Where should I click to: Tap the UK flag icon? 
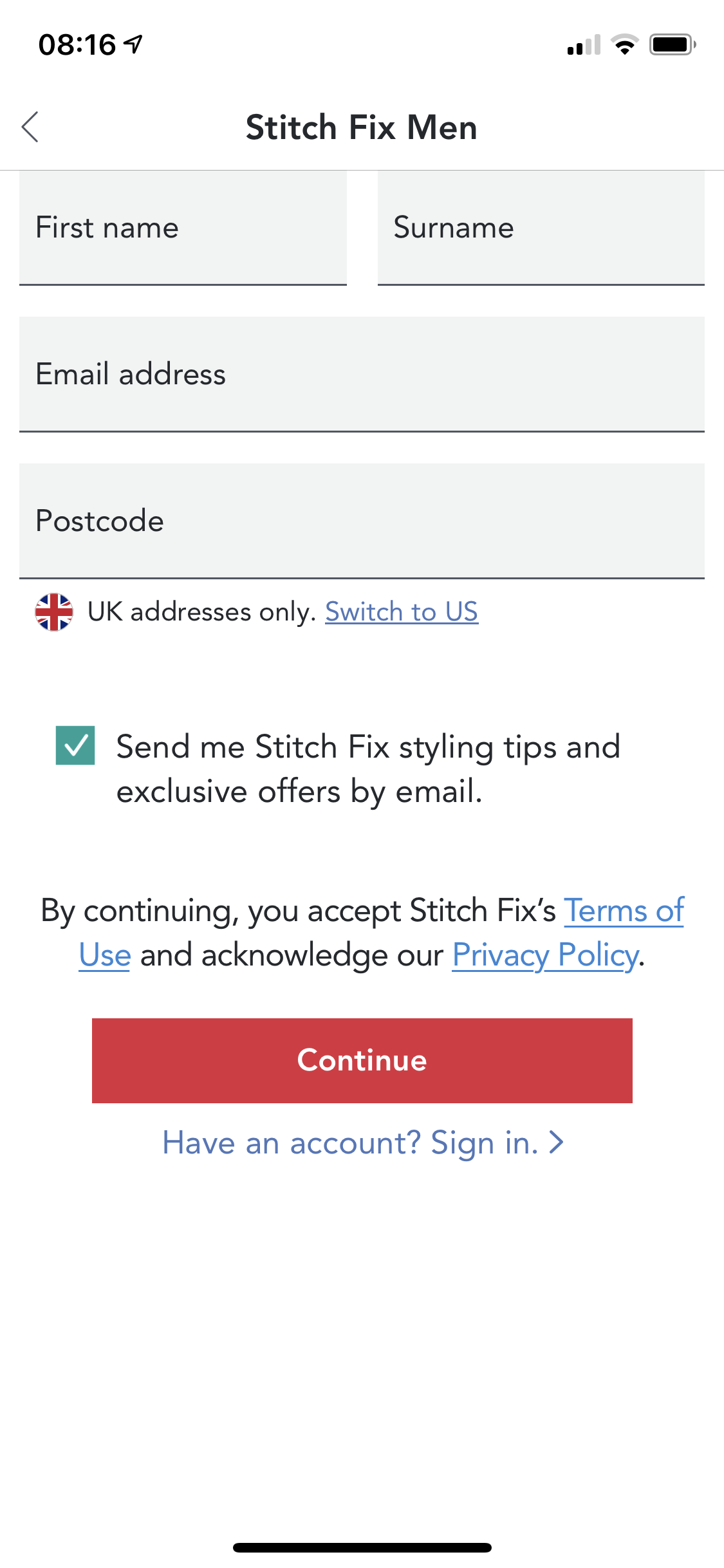[x=54, y=611]
